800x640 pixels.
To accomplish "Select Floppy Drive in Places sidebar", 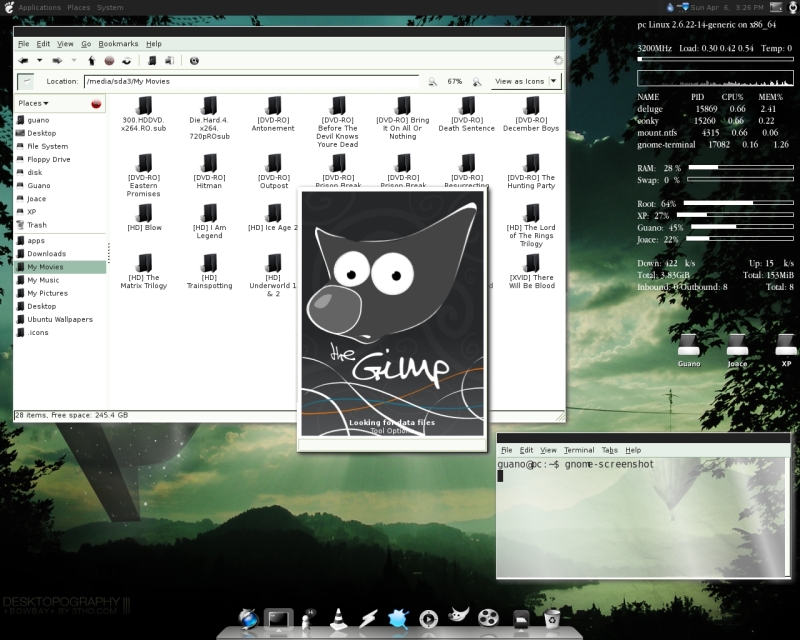I will pyautogui.click(x=60, y=159).
